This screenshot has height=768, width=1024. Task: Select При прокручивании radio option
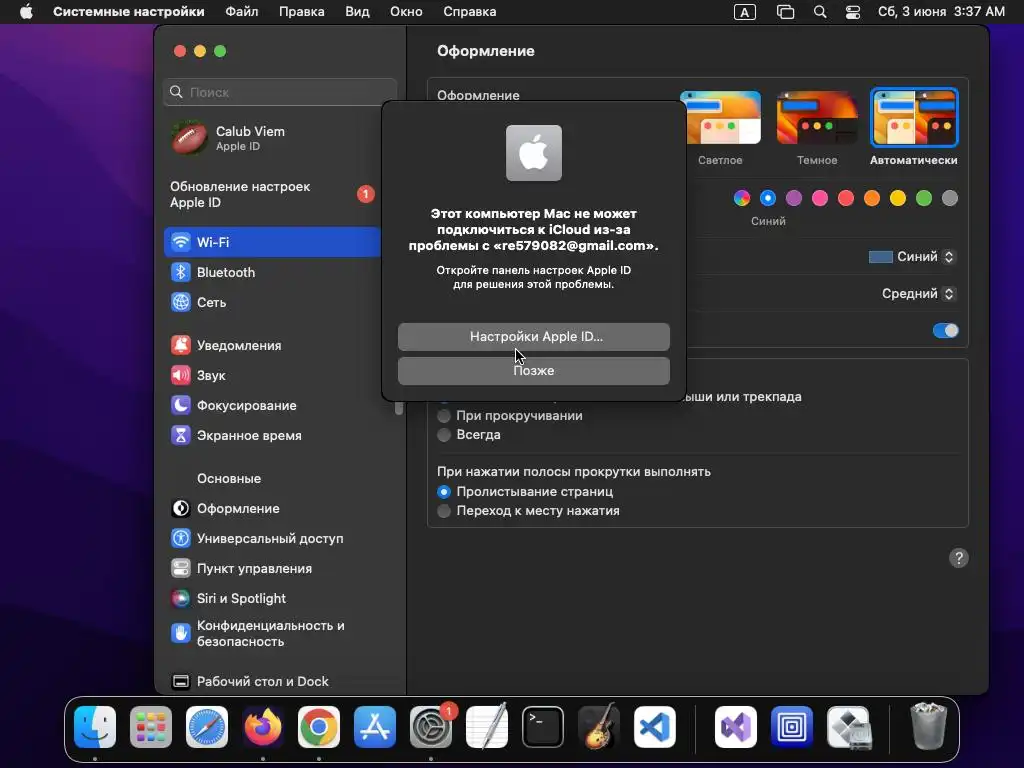(444, 416)
